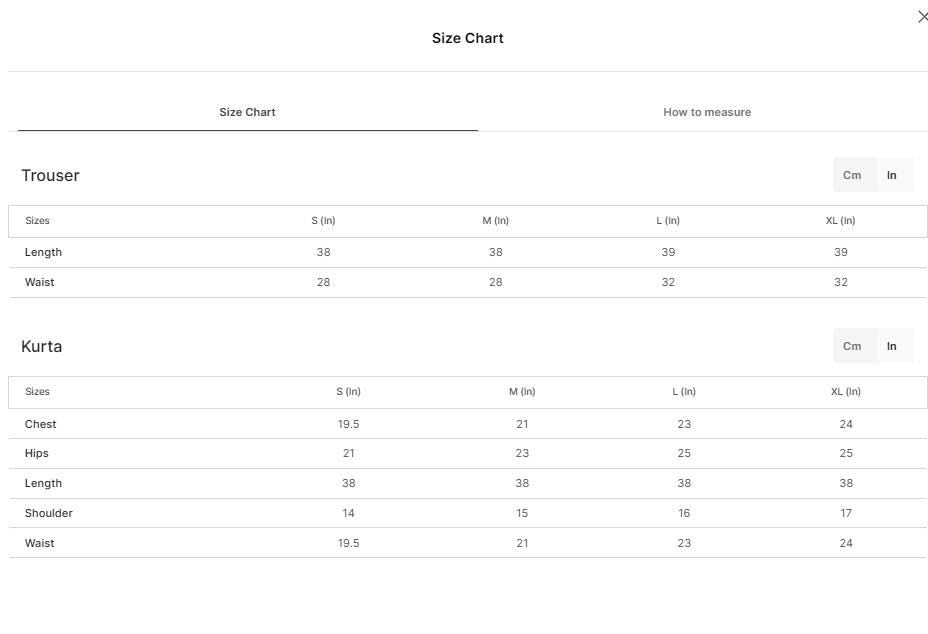Select the Trouser S (In) column header
This screenshot has height=634, width=928.
coord(323,221)
